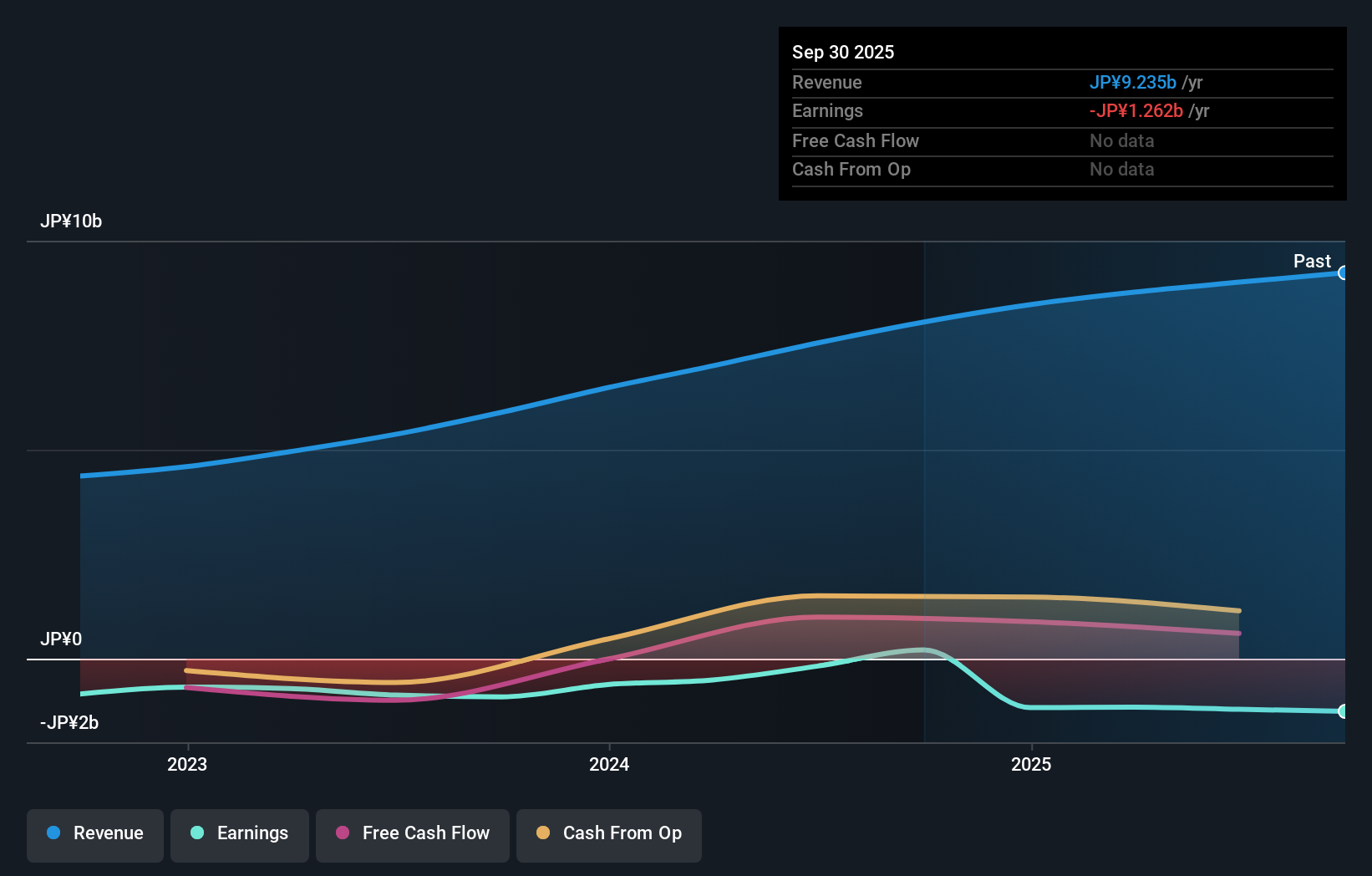Toggle the Cash From Op series visibility
Image resolution: width=1372 pixels, height=876 pixels.
(x=608, y=835)
